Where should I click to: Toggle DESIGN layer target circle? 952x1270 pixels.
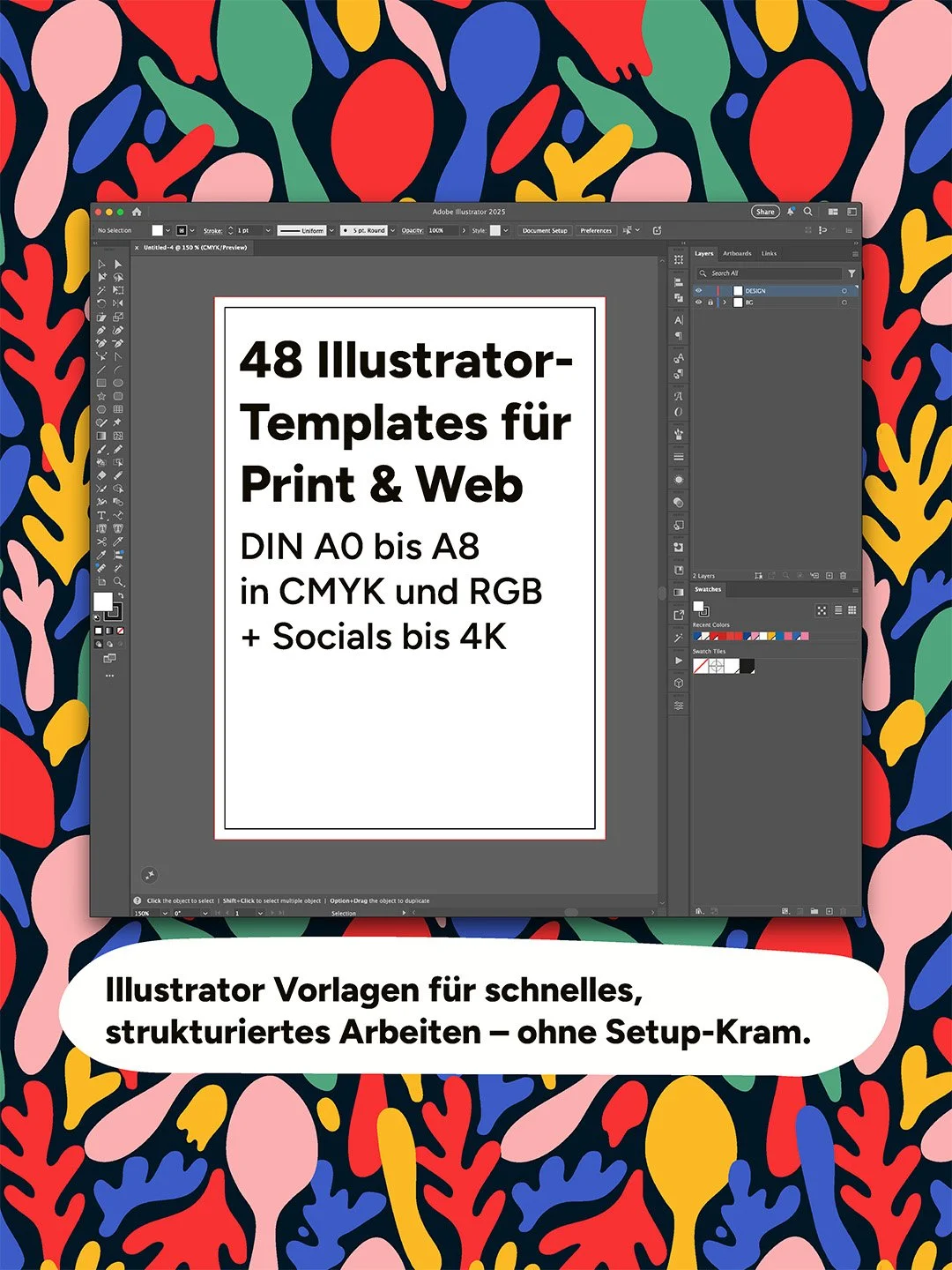click(x=844, y=290)
